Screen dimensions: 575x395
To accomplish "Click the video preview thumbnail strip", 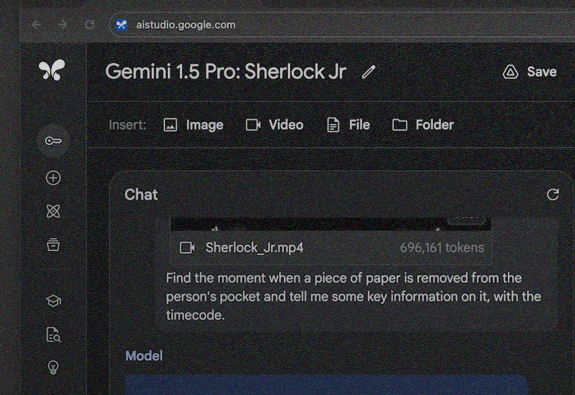I will point(331,224).
